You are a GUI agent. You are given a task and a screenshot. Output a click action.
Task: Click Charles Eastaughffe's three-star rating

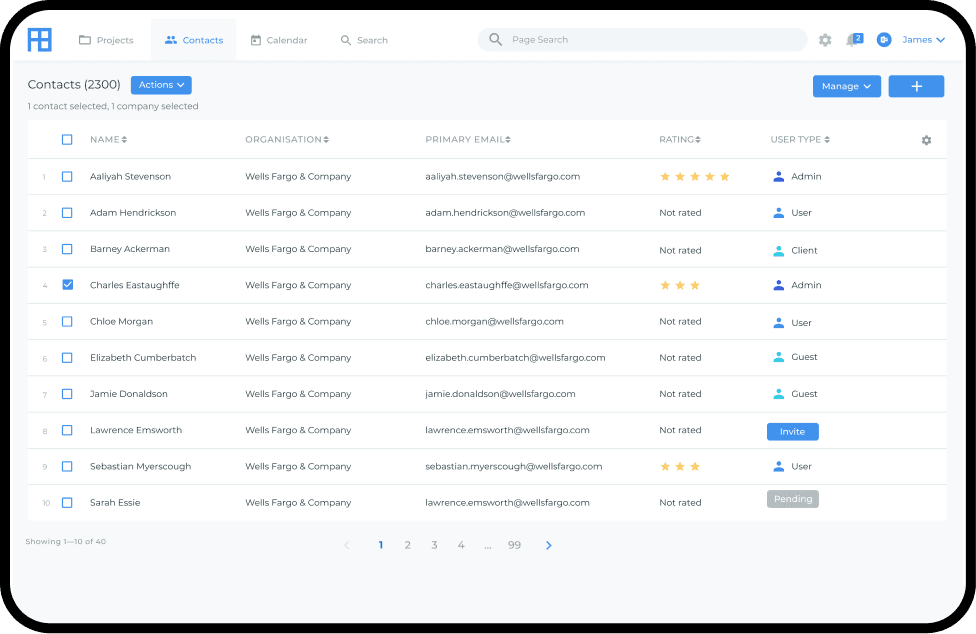[680, 286]
